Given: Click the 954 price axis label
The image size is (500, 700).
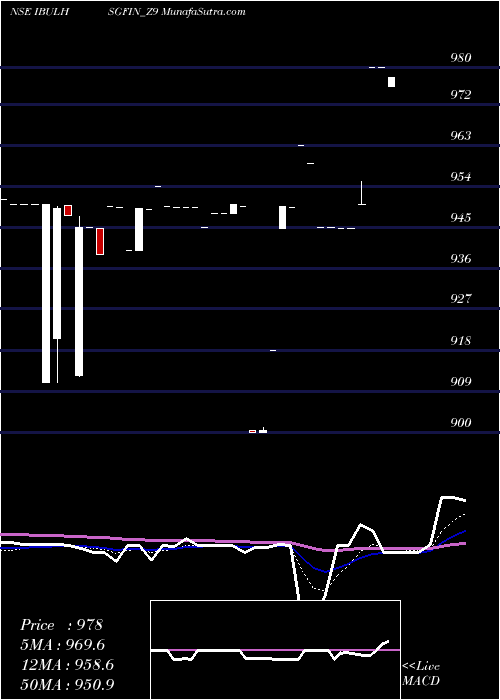Looking at the screenshot, I should pos(461,177).
